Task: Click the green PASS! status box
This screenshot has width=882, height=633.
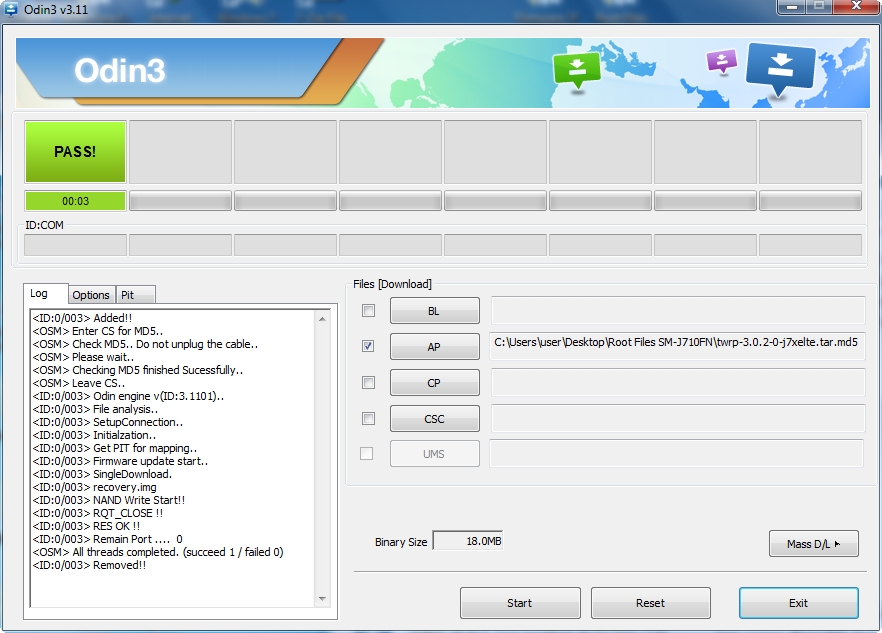Action: click(75, 152)
